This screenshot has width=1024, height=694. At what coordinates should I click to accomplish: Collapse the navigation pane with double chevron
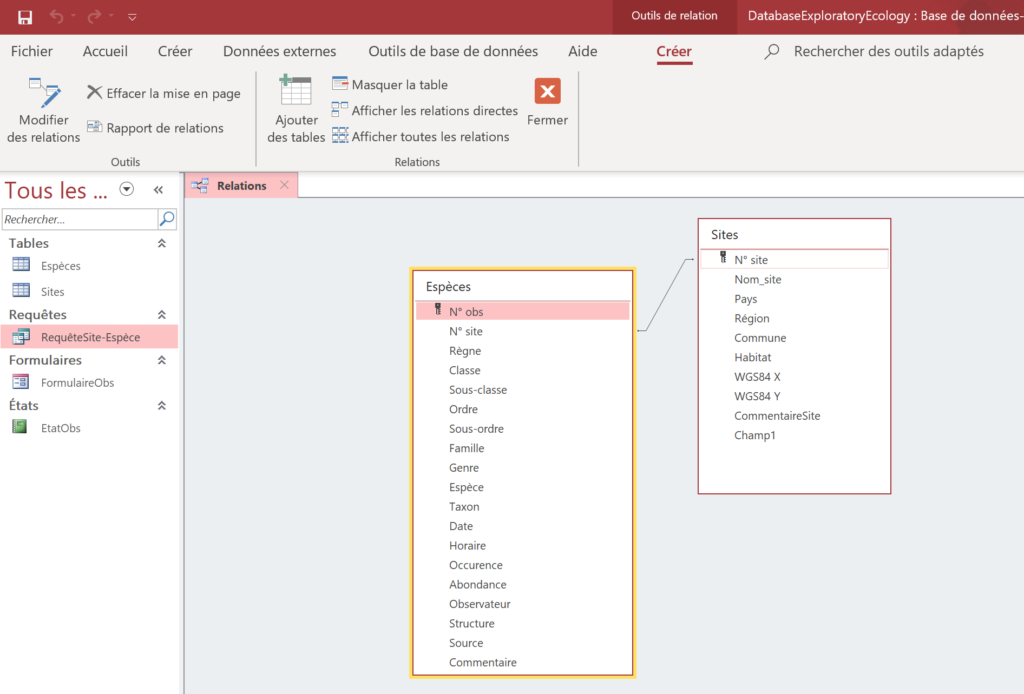[158, 190]
